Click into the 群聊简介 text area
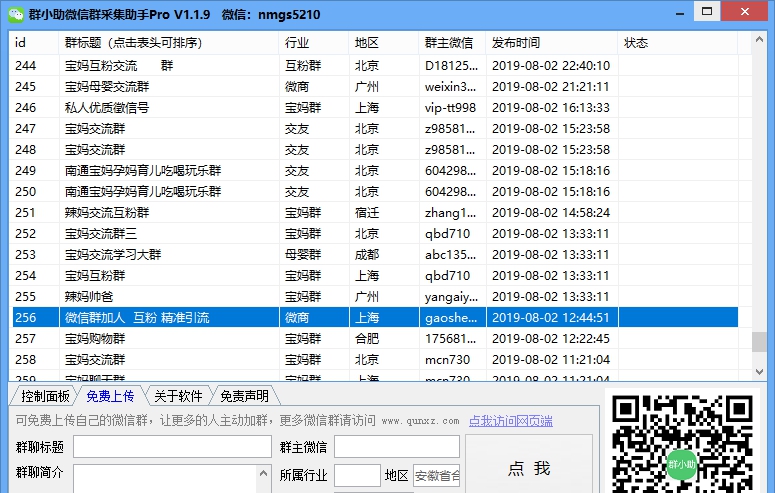This screenshot has width=775, height=493. [x=166, y=478]
